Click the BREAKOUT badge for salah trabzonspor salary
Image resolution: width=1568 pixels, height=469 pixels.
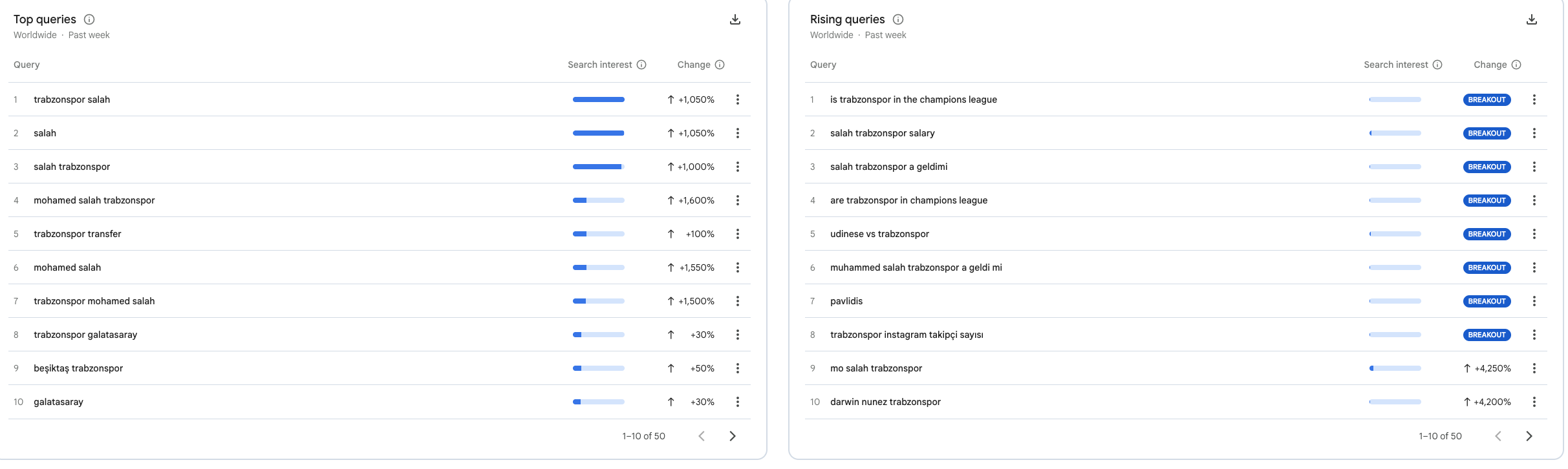(1487, 133)
